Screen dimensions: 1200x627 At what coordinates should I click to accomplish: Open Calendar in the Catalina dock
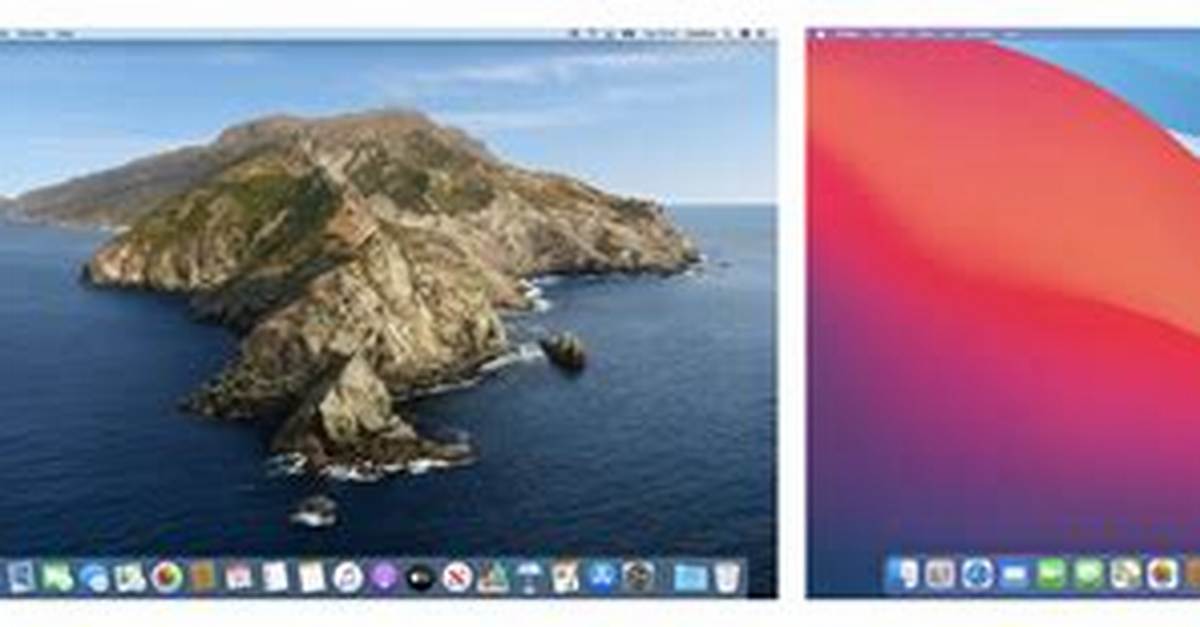click(x=239, y=576)
